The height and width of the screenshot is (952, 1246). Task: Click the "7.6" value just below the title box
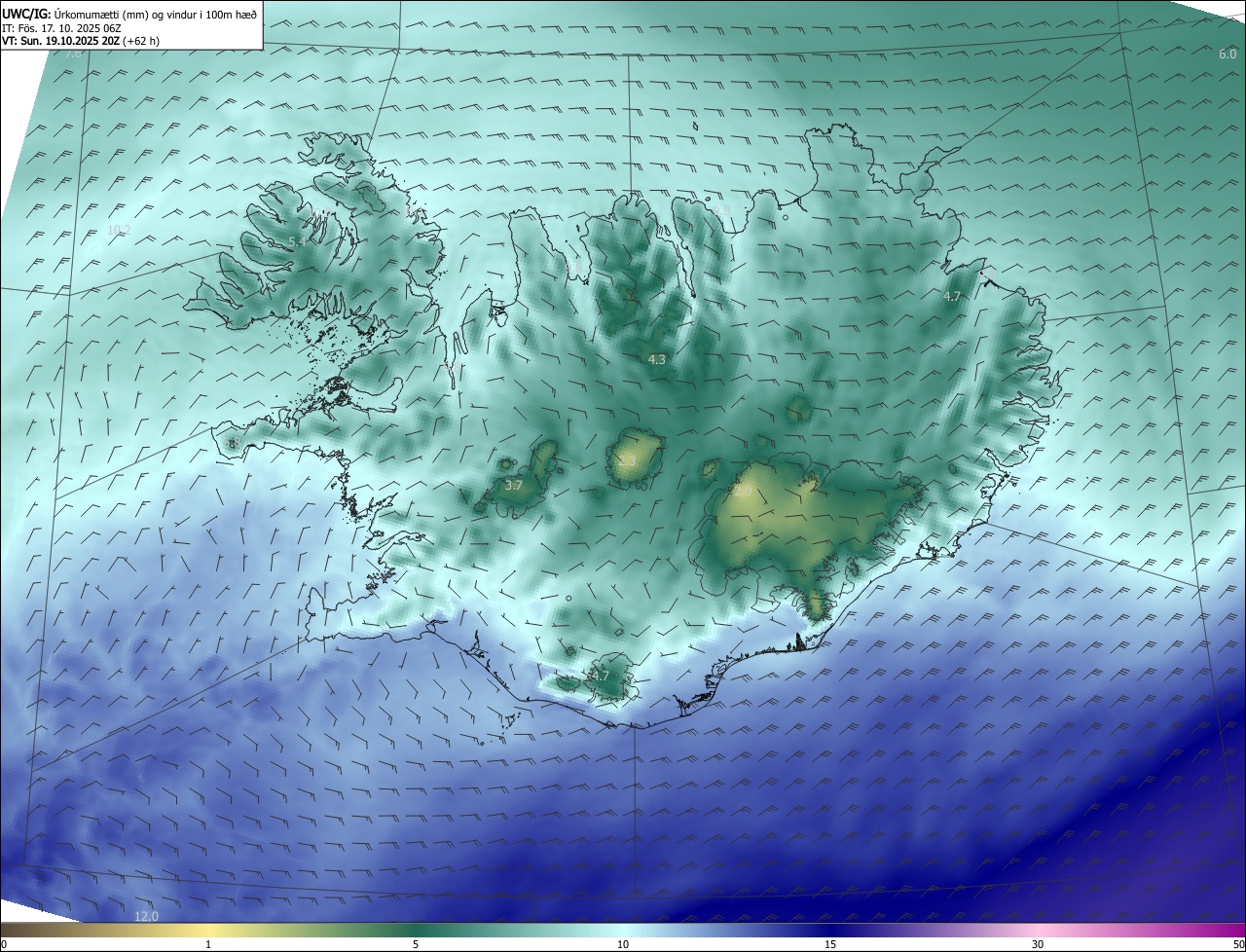coord(73,53)
